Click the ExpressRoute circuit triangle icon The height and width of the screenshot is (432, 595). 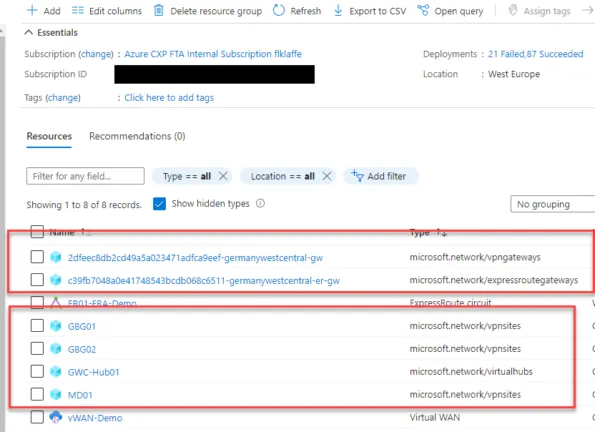(56, 303)
